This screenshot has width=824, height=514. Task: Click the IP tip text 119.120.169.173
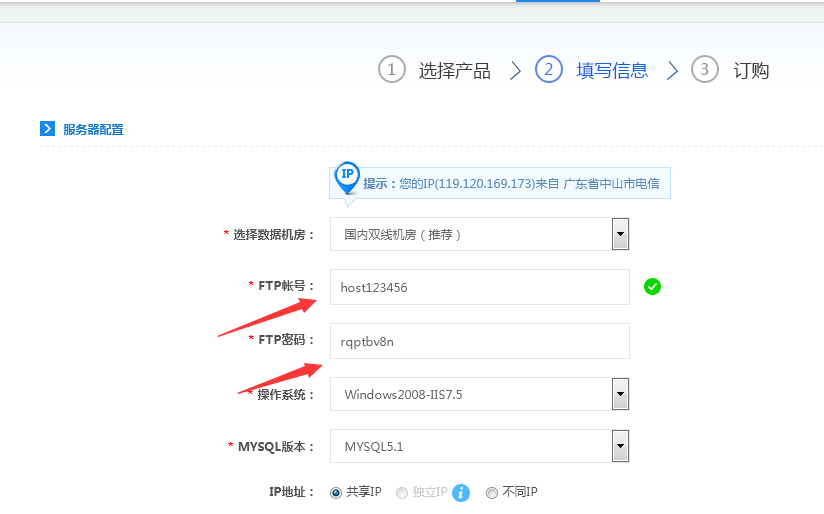point(486,183)
